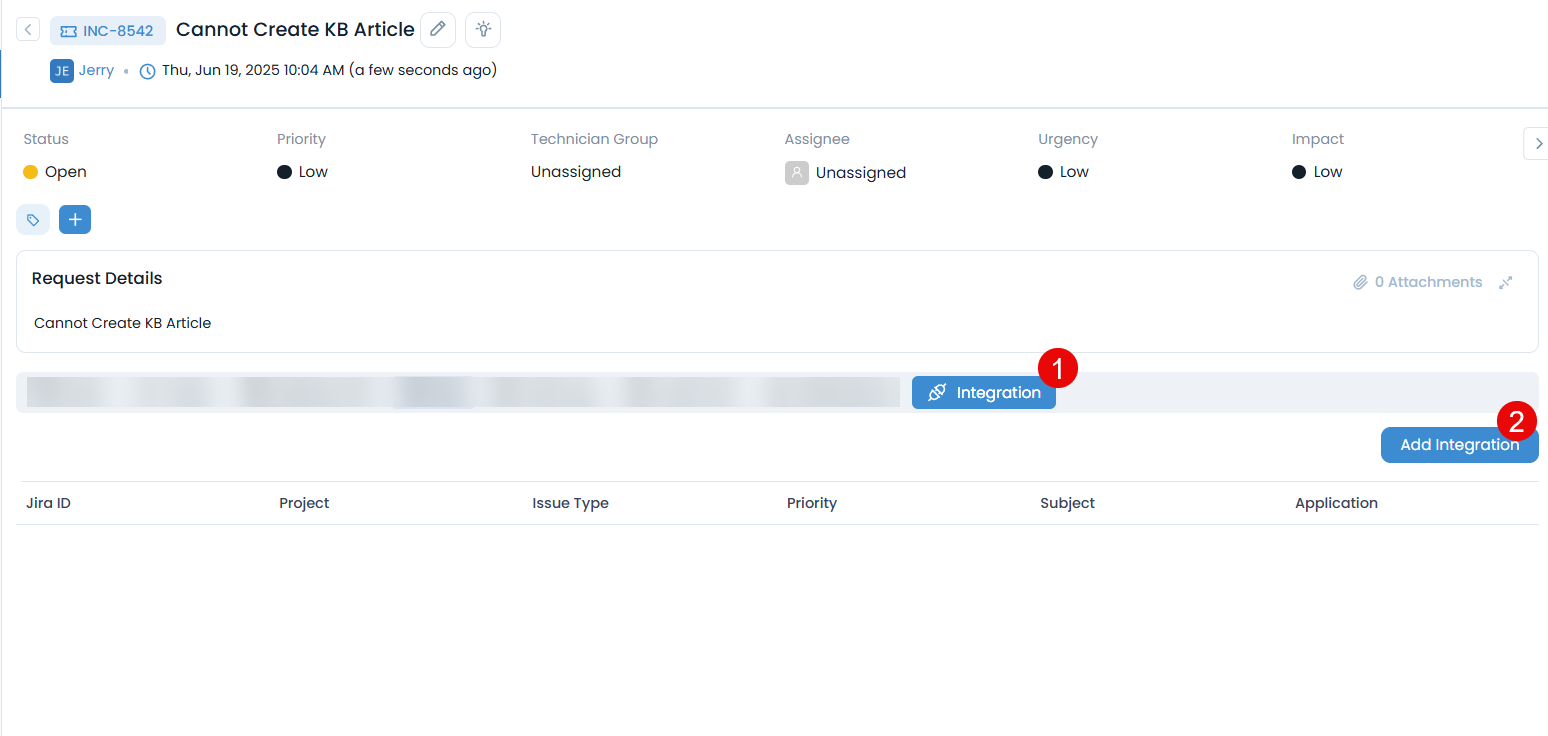
Task: Click the Jira ID column header
Action: 48,503
